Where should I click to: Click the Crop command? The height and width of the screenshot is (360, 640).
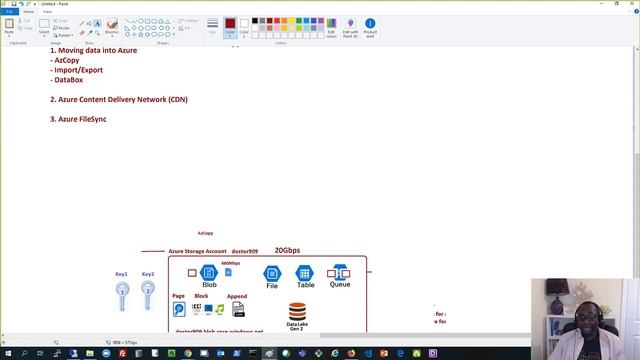(60, 21)
